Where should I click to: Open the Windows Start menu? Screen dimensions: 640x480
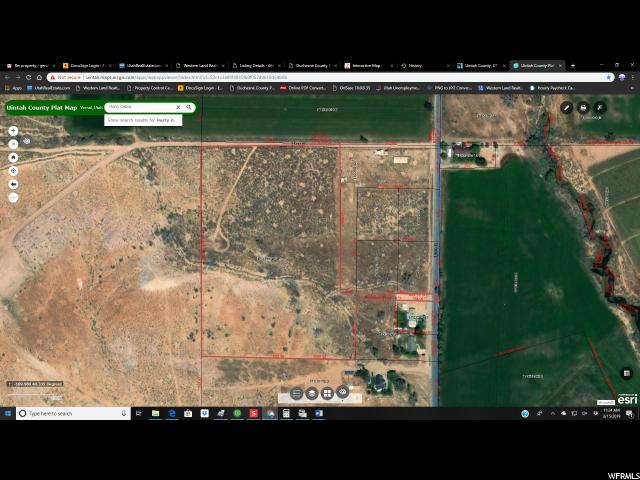tap(8, 413)
